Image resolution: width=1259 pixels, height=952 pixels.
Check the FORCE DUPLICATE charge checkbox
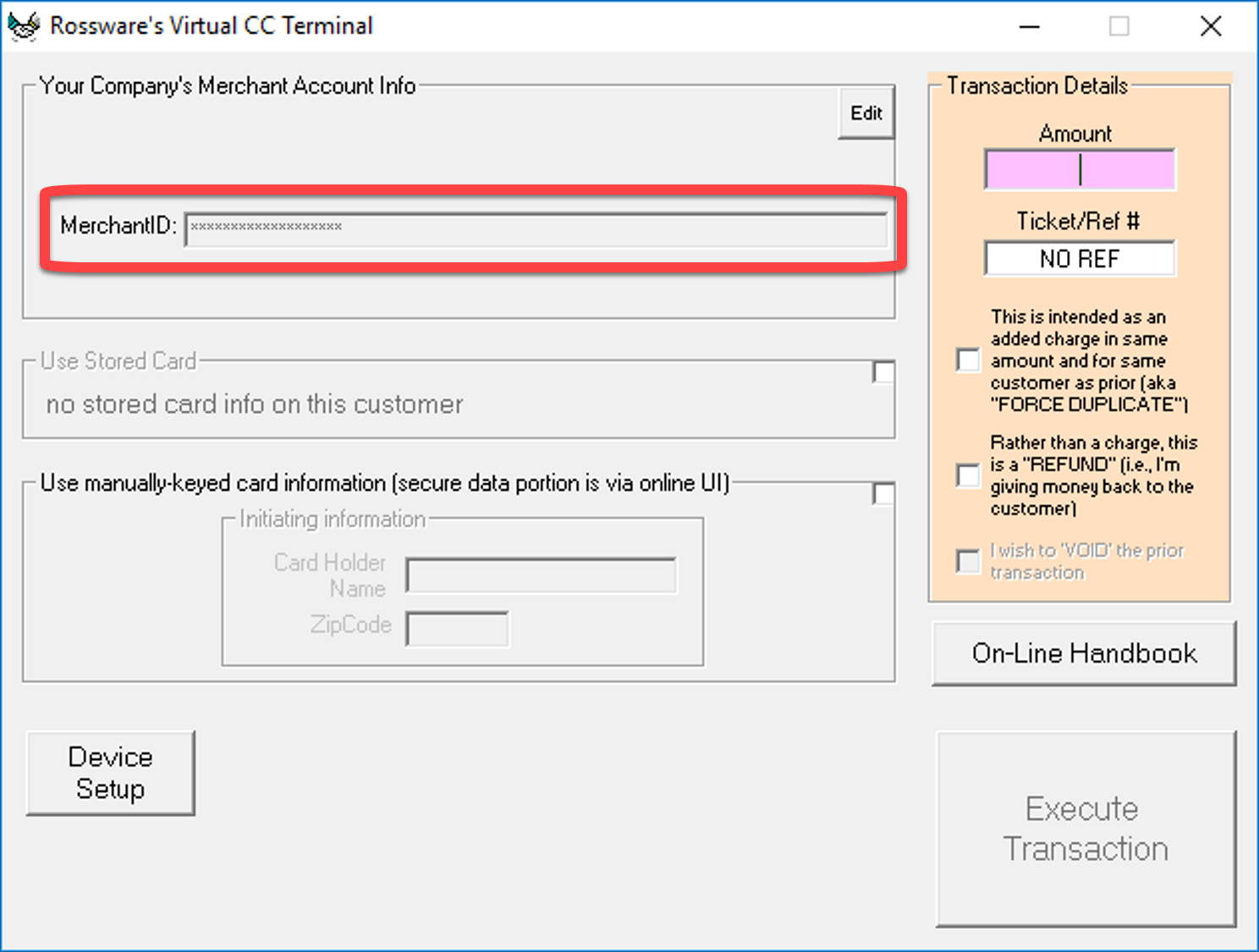point(968,360)
